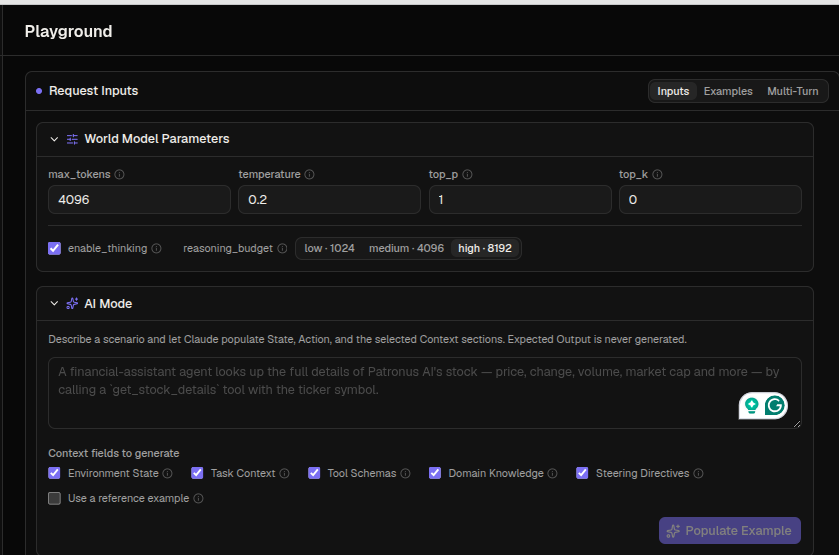Click the Context fields to generate label

tap(114, 453)
